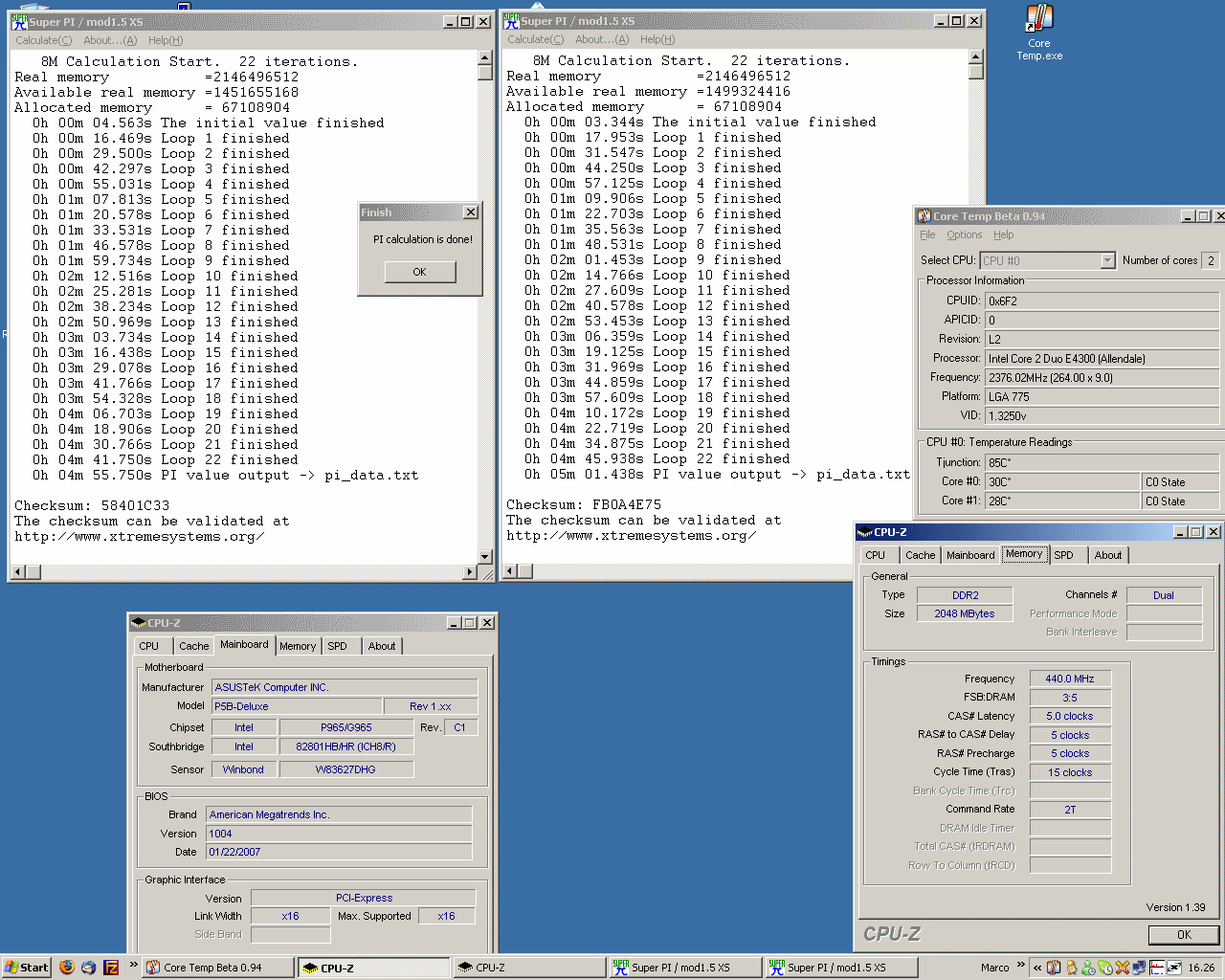Open About menu in right Super PI window
Screen dimensions: 1225x980
(x=602, y=39)
